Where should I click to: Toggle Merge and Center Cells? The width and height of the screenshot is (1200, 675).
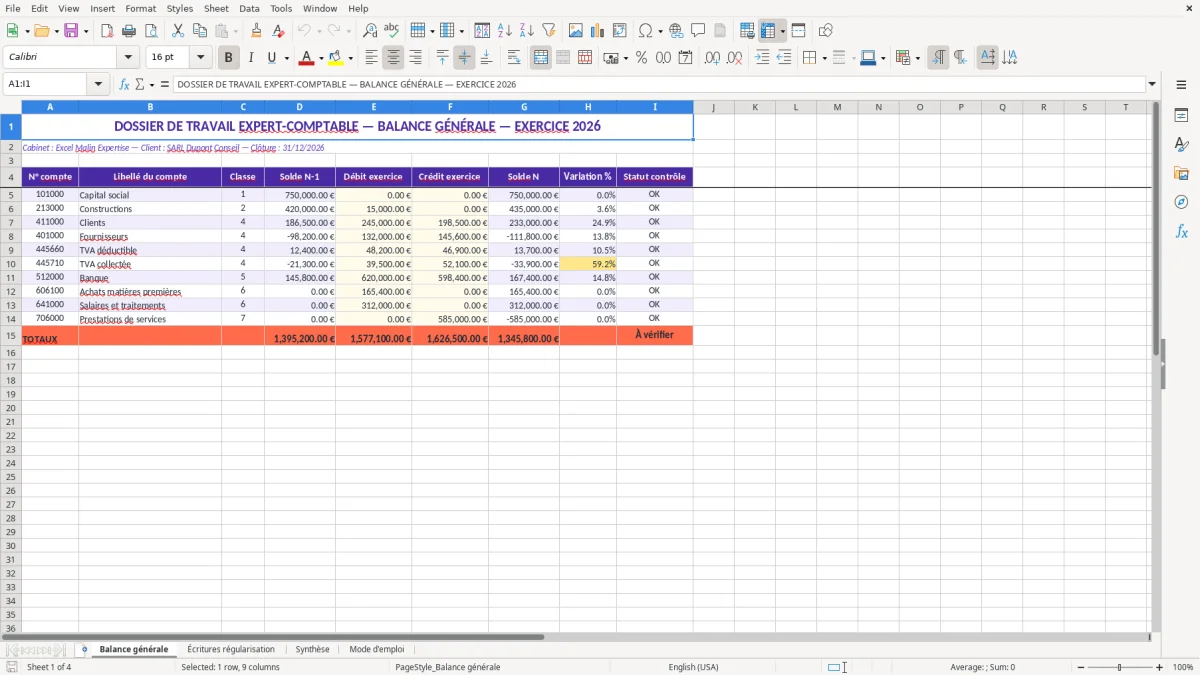541,58
